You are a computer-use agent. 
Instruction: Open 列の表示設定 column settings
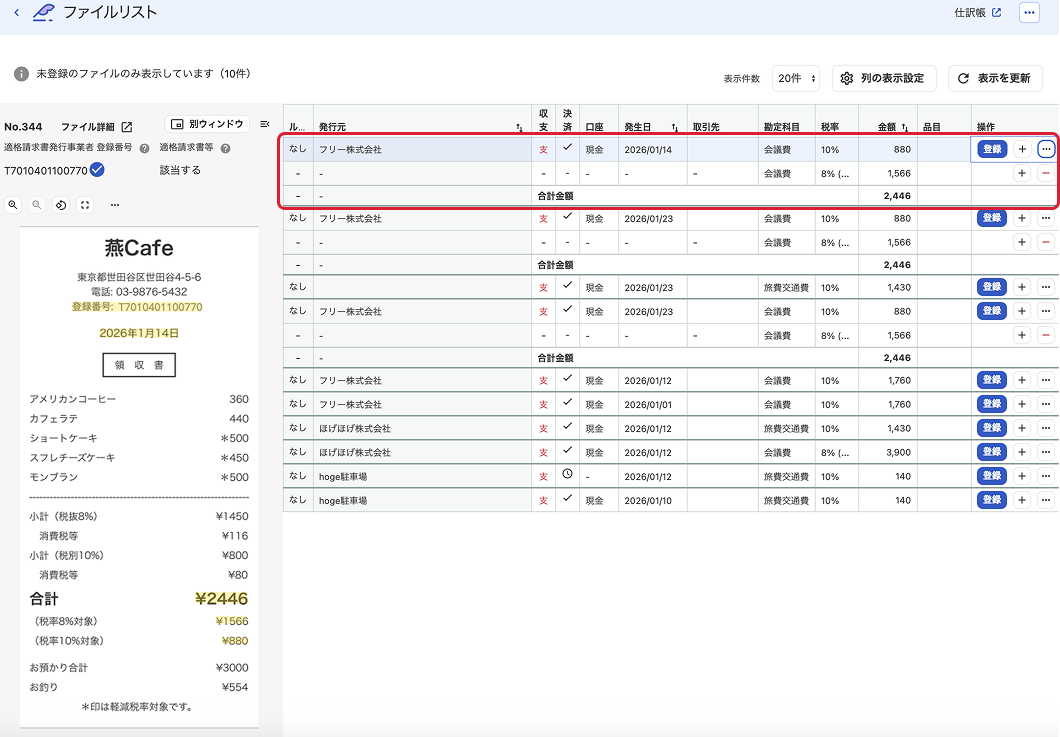tap(884, 78)
